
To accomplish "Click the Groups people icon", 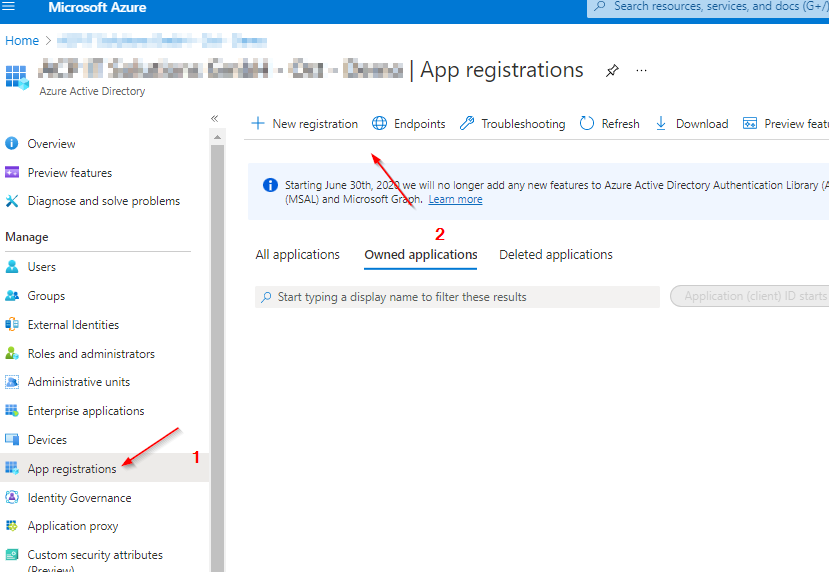I will click(x=12, y=296).
